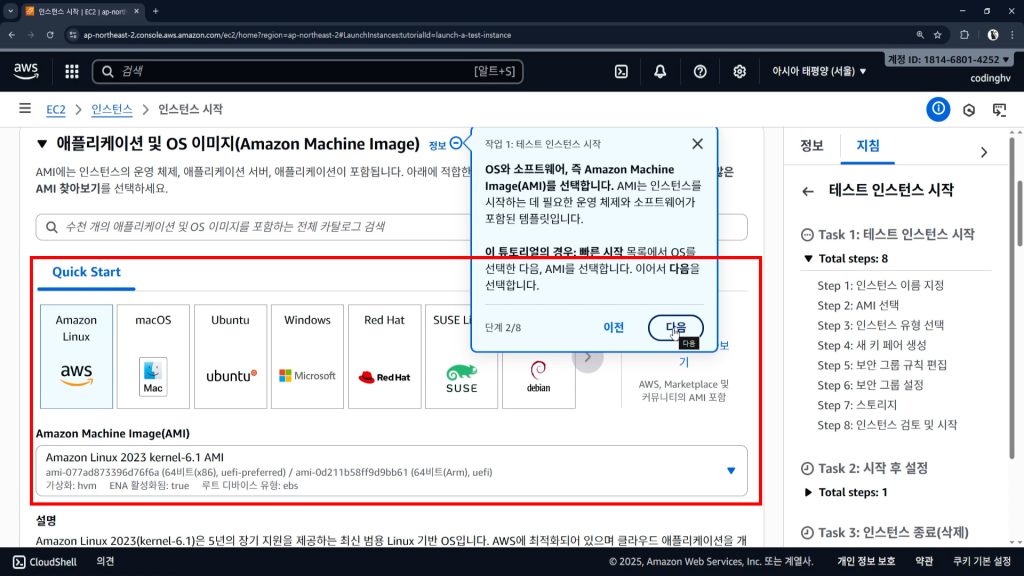Select Step 8: 인스턴스 검토 및 시작
The height and width of the screenshot is (576, 1024).
tap(887, 425)
